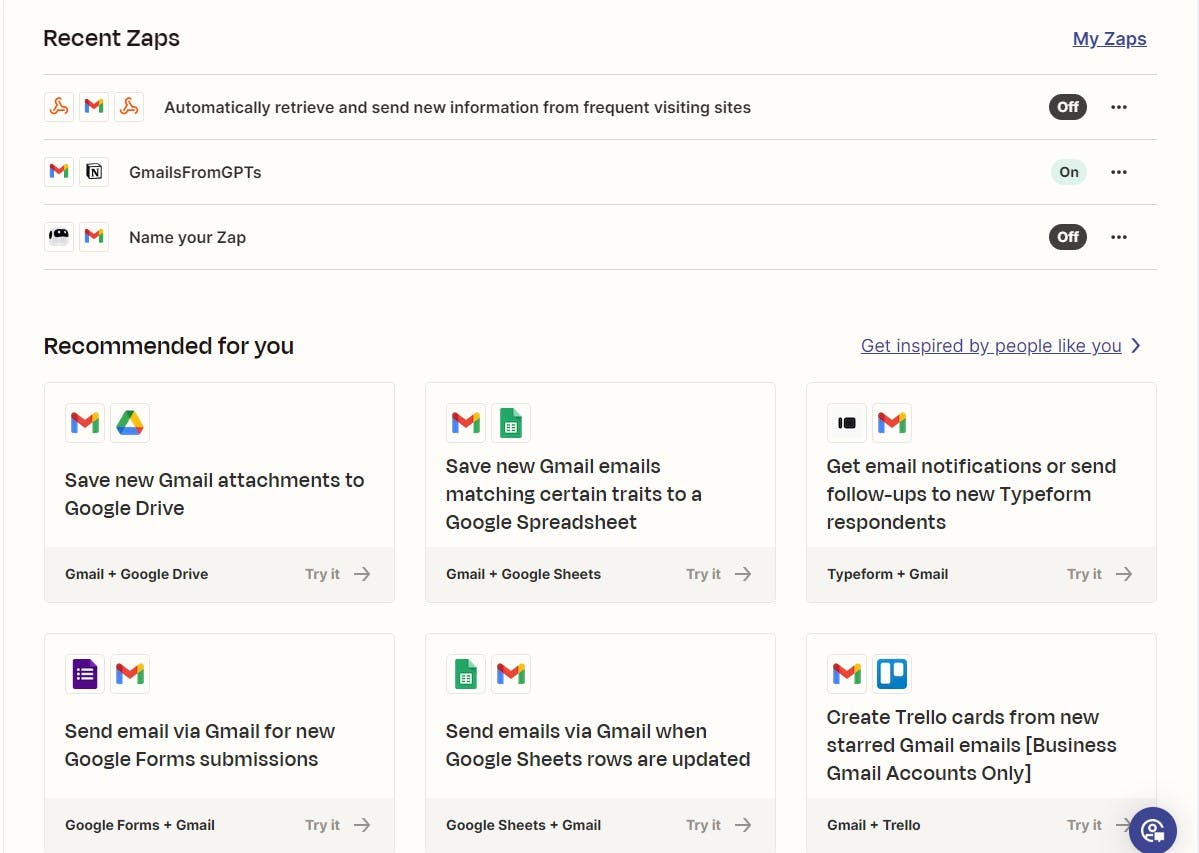
Task: Click Try it on the Google Forms + Gmail card
Action: pos(322,825)
